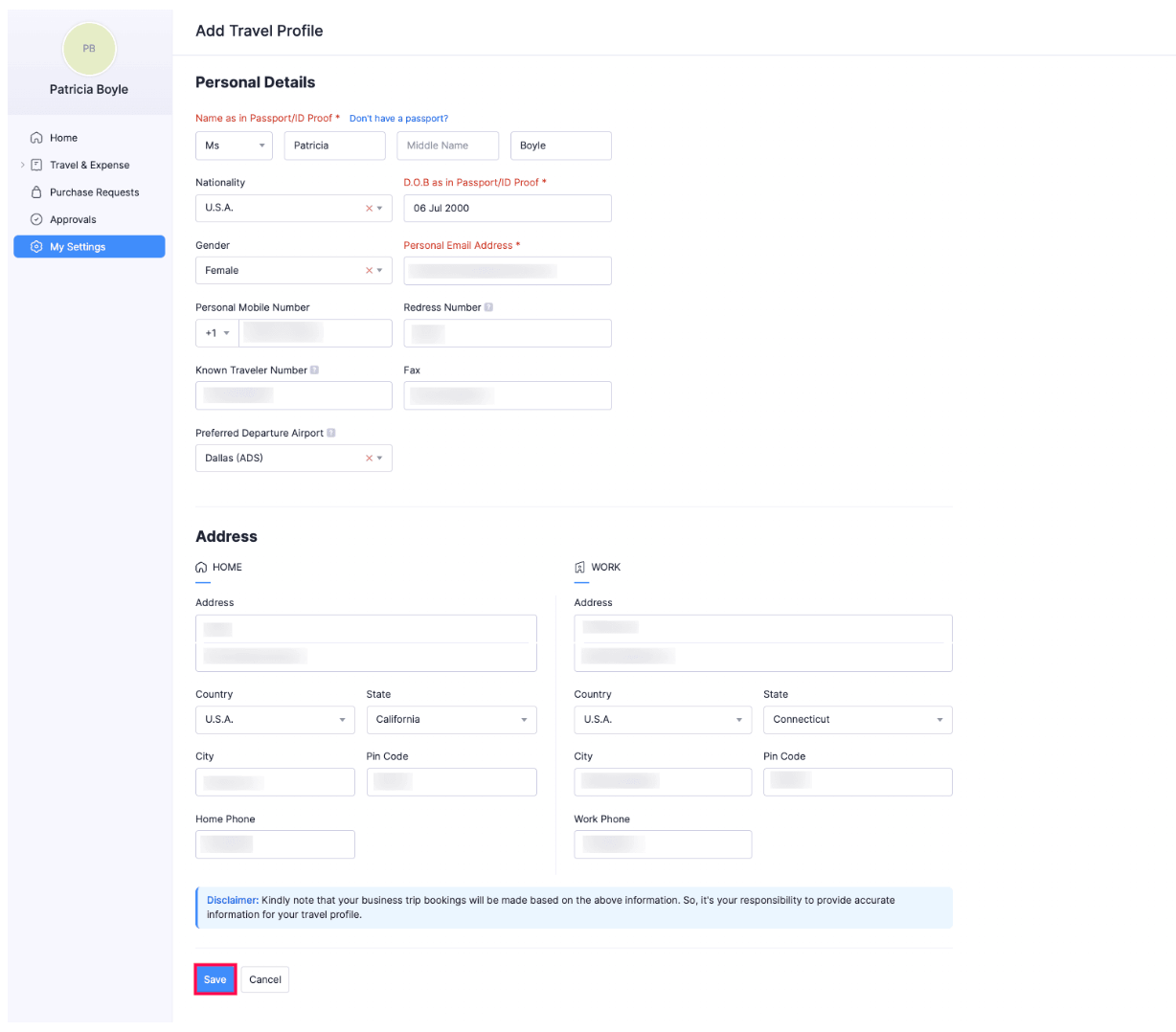The image size is (1176, 1032).
Task: Click the D.O.B field showing 06 Jul 2000
Action: 507,208
